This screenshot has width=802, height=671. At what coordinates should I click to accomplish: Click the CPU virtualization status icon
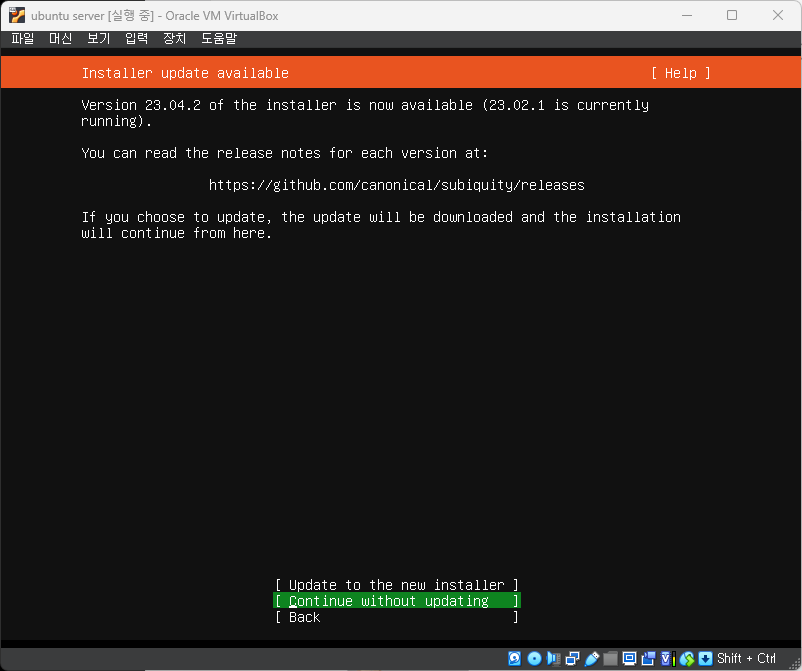(667, 658)
